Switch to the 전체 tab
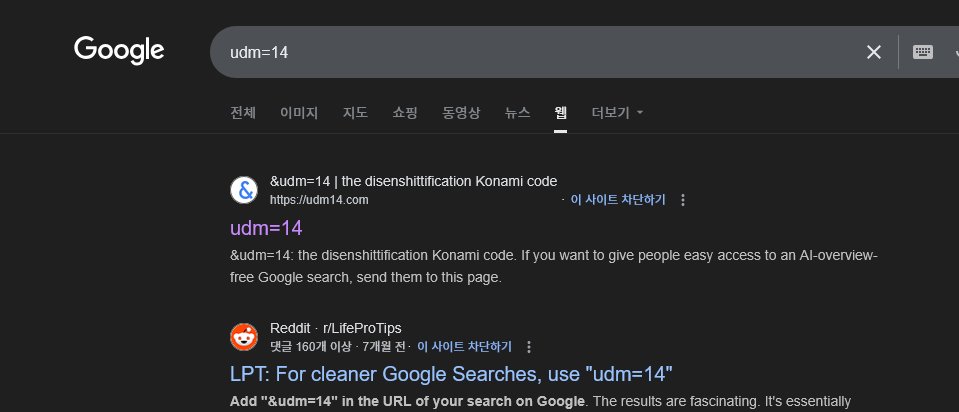This screenshot has height=412, width=959. pos(243,113)
